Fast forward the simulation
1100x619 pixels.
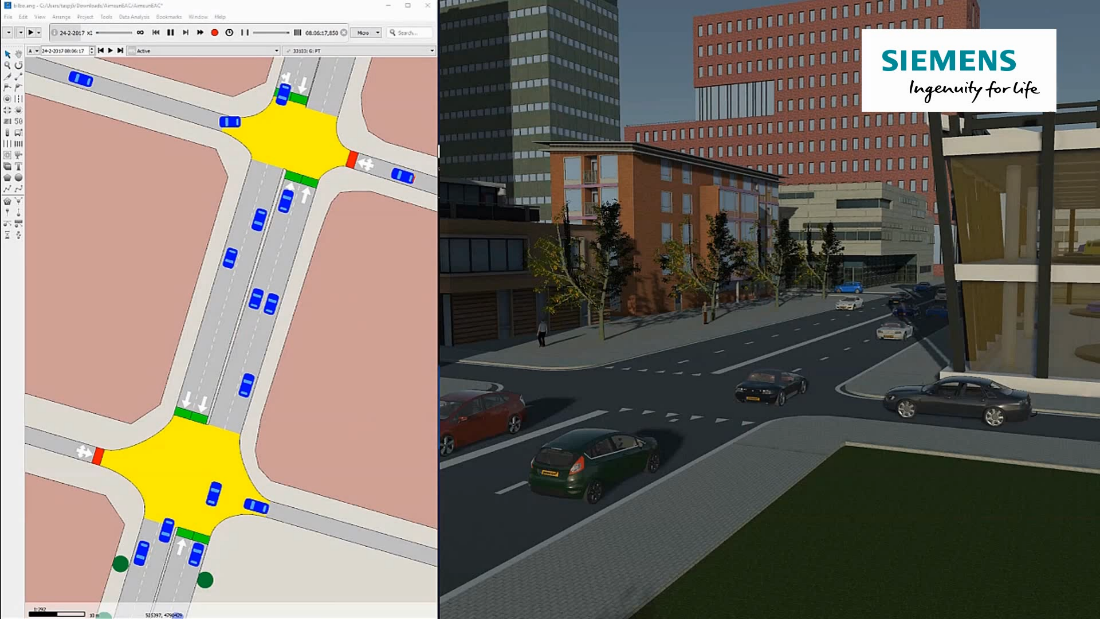[200, 33]
